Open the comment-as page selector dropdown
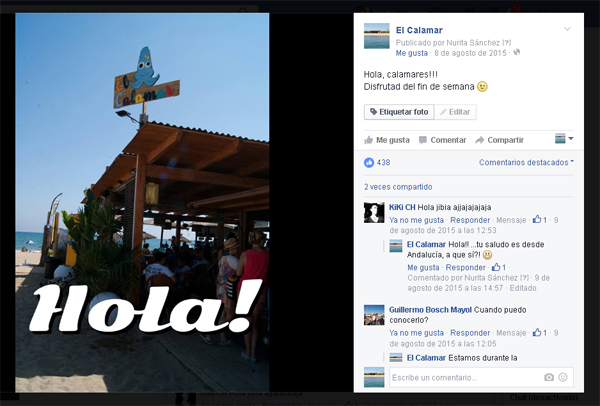 tap(564, 139)
